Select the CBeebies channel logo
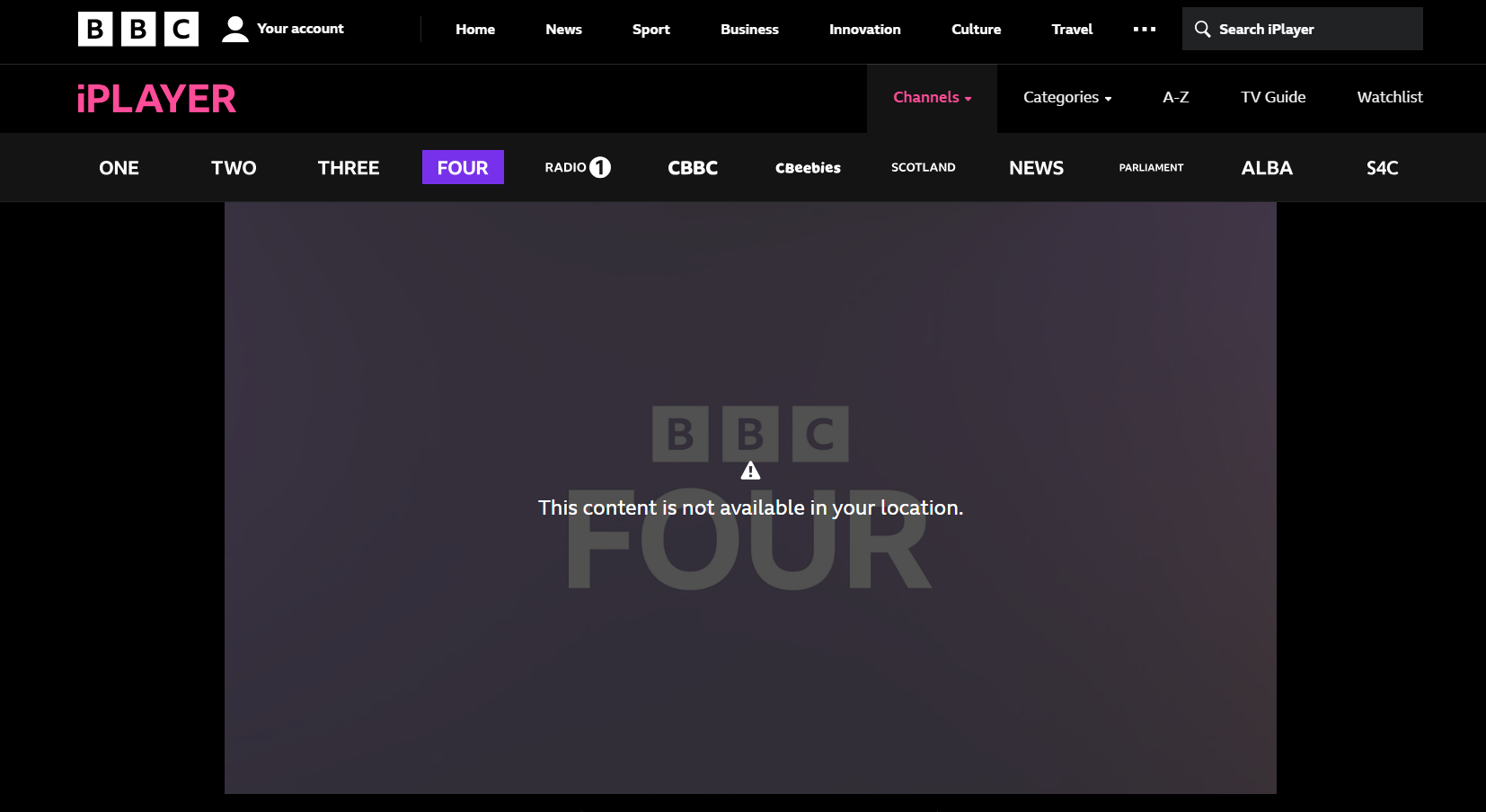 tap(808, 167)
